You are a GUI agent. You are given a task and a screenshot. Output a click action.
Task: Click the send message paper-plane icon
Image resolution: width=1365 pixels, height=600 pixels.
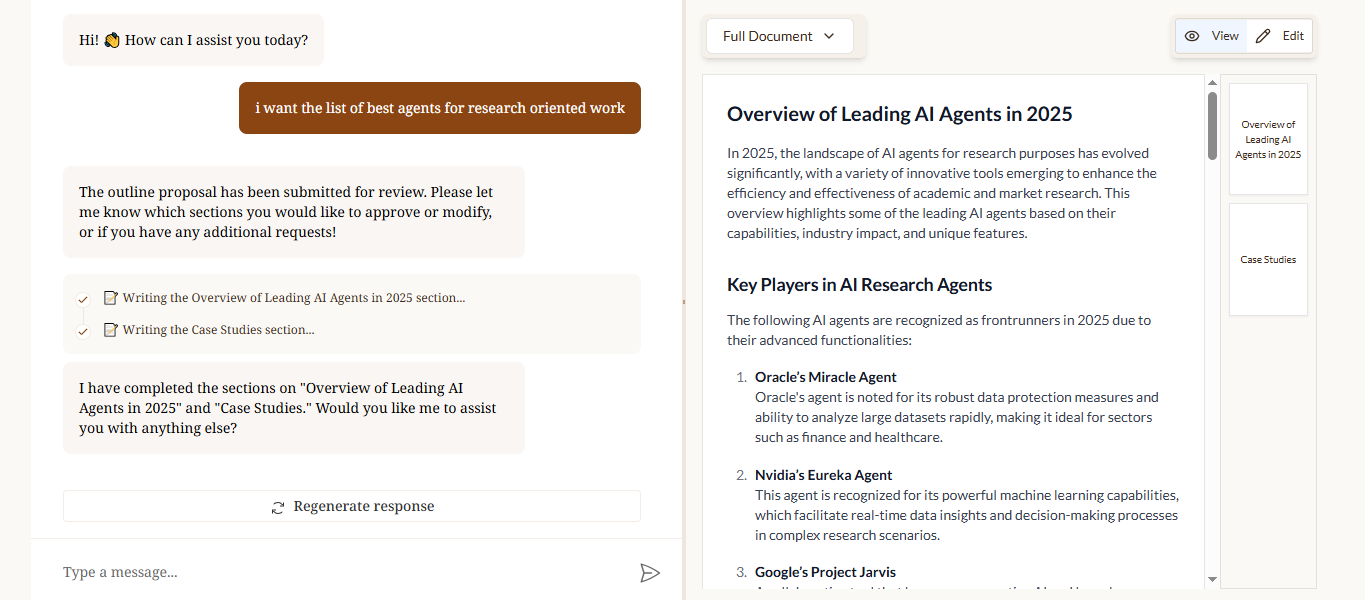click(x=650, y=573)
